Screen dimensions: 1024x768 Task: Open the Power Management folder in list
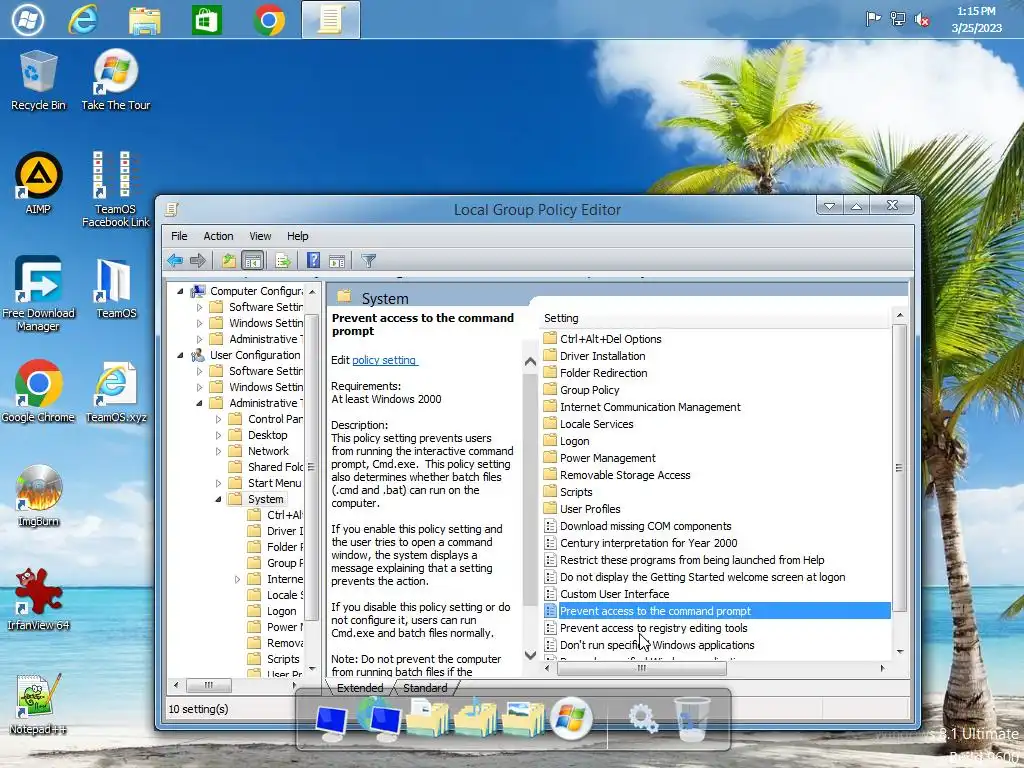pos(607,458)
